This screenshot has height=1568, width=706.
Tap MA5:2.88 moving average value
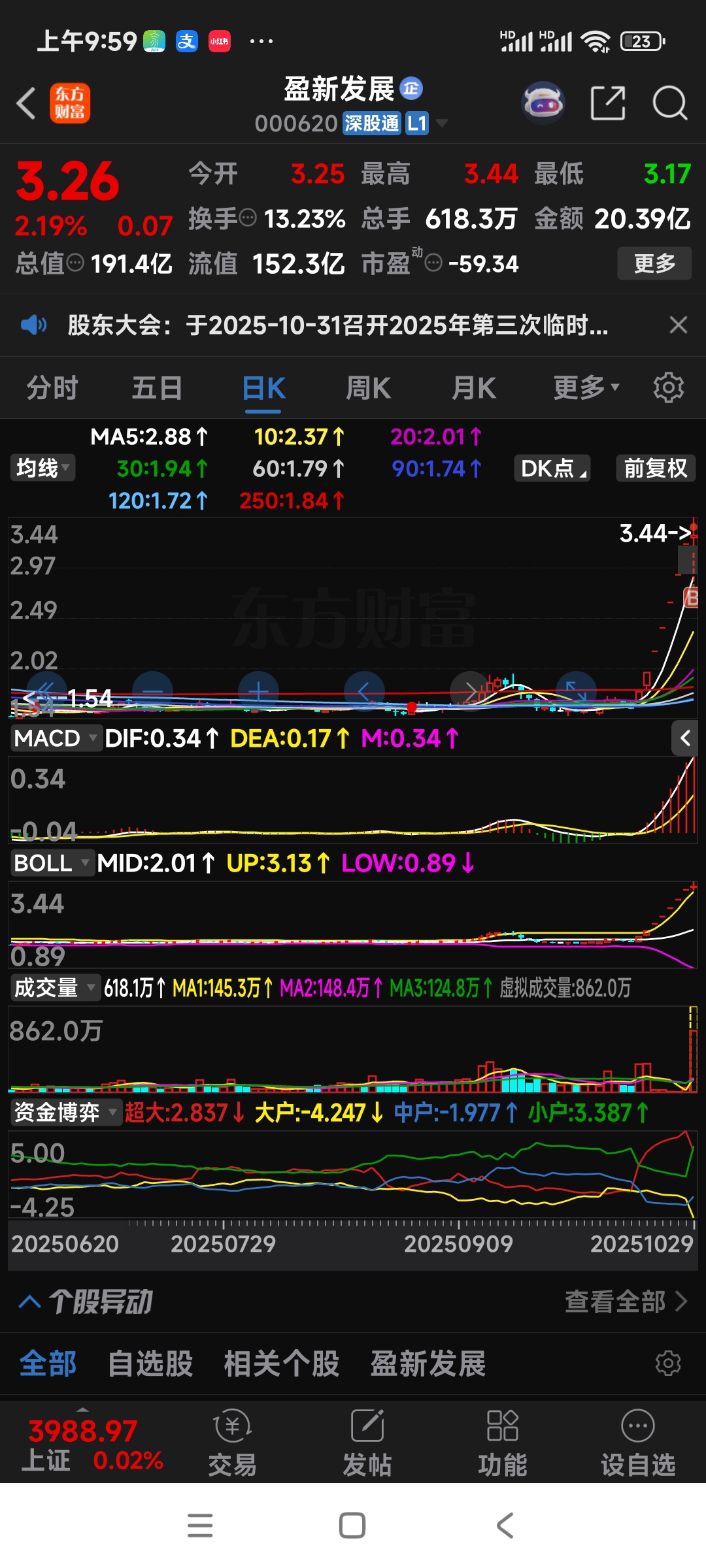coord(149,436)
